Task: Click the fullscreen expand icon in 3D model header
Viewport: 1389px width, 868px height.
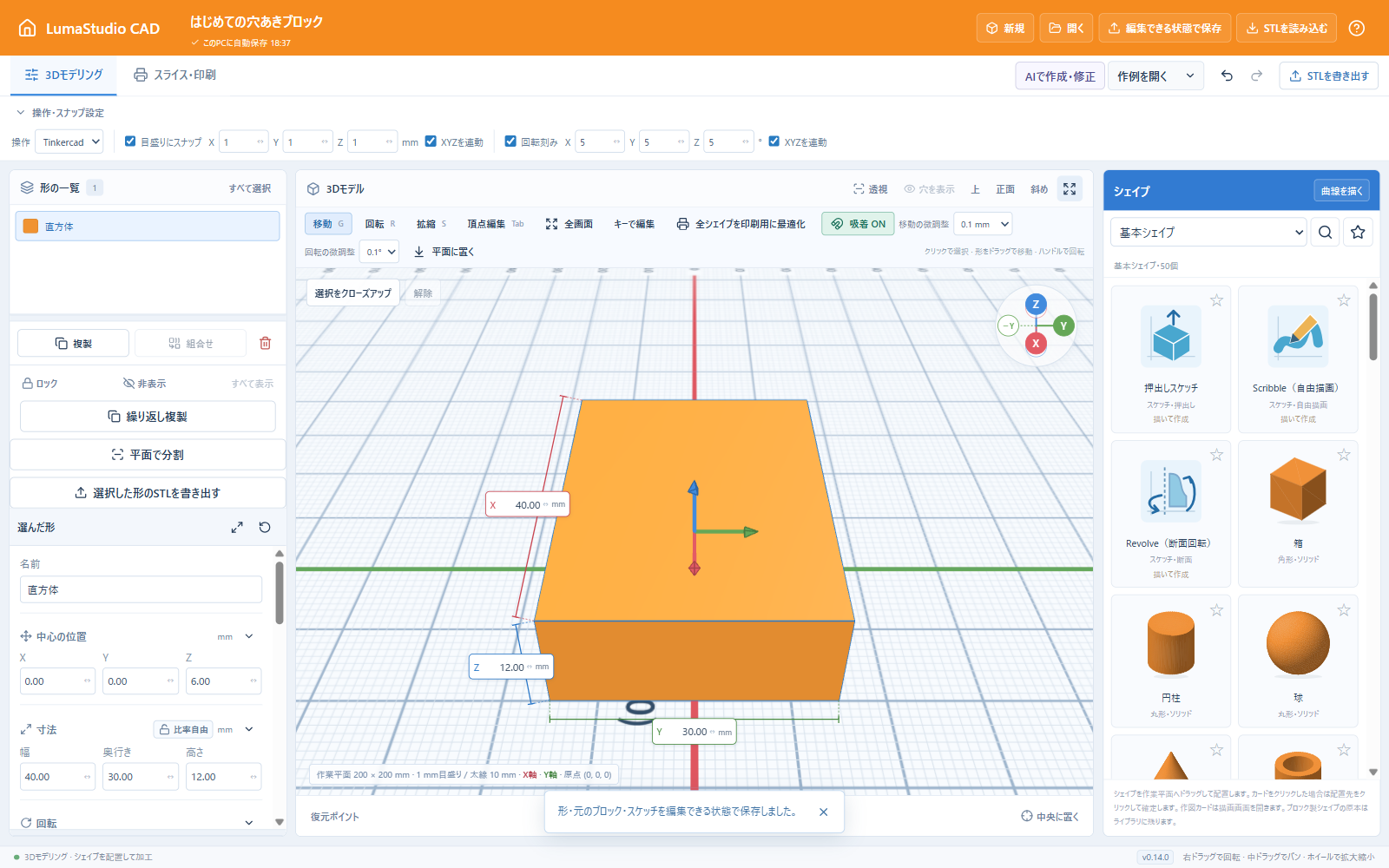Action: [x=1070, y=188]
